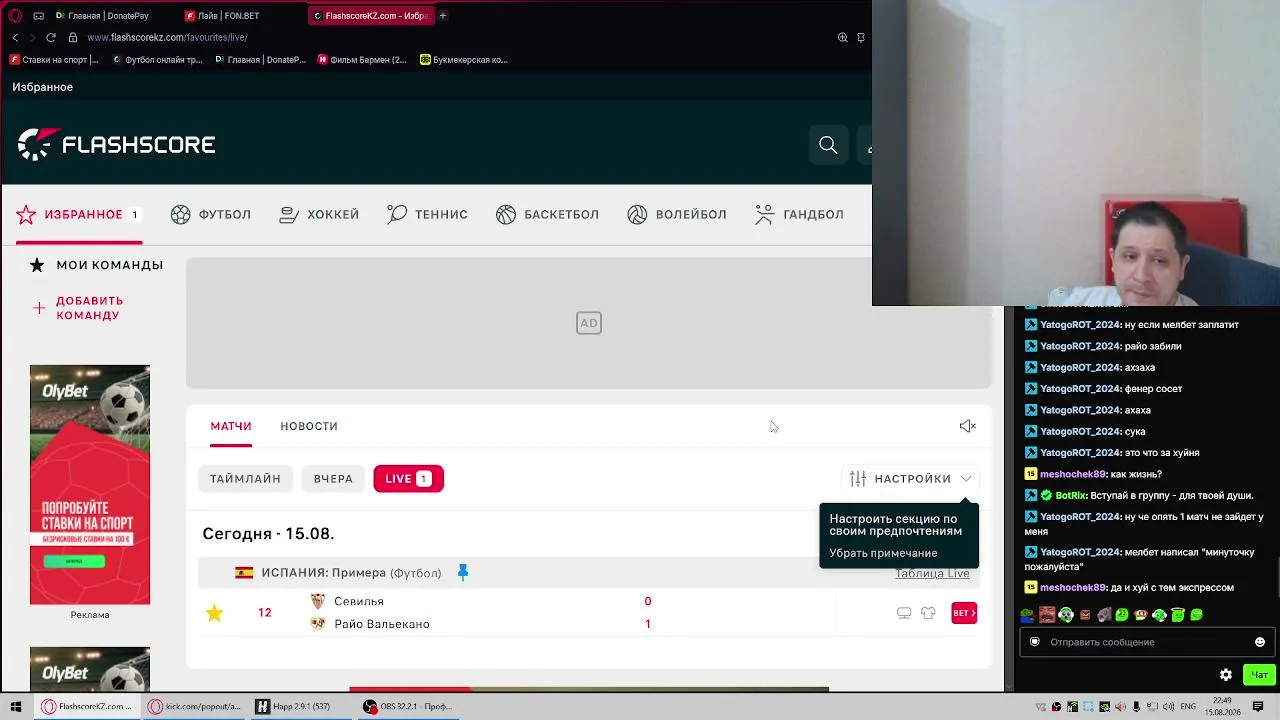Remove Sevilla match from favourites via yellow star
1280x720 pixels.
pos(214,613)
